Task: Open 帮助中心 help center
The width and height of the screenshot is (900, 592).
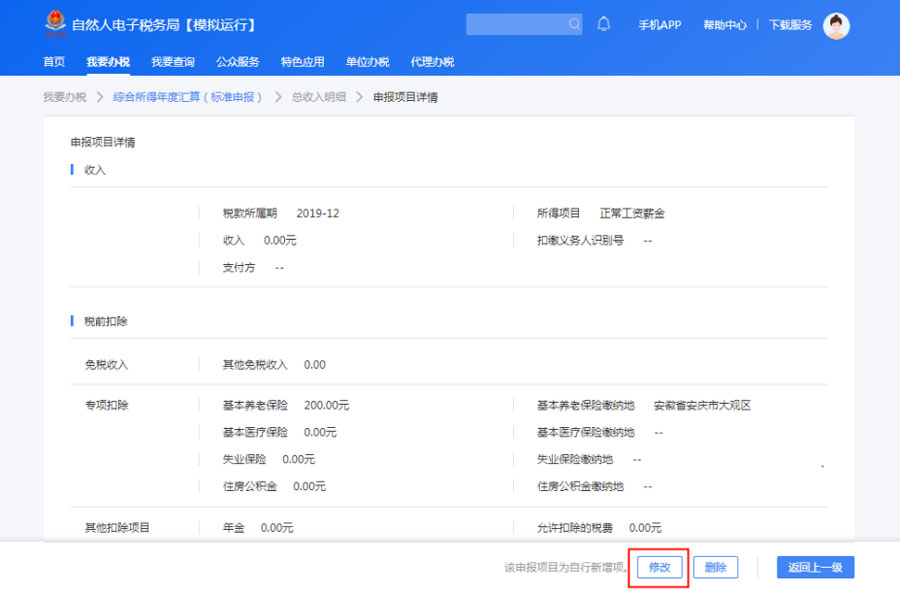Action: coord(724,25)
